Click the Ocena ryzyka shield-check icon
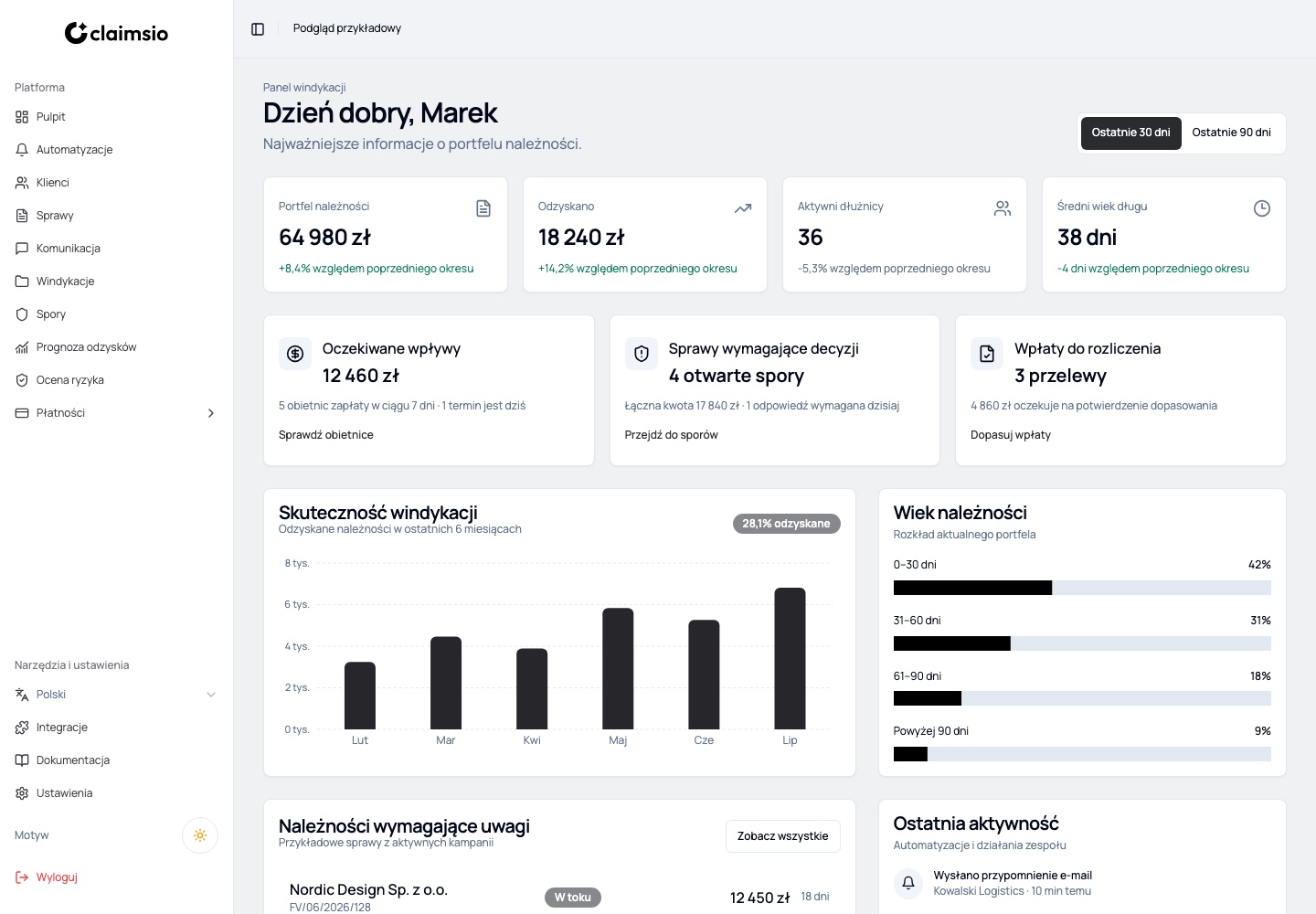The width and height of the screenshot is (1316, 914). [22, 380]
